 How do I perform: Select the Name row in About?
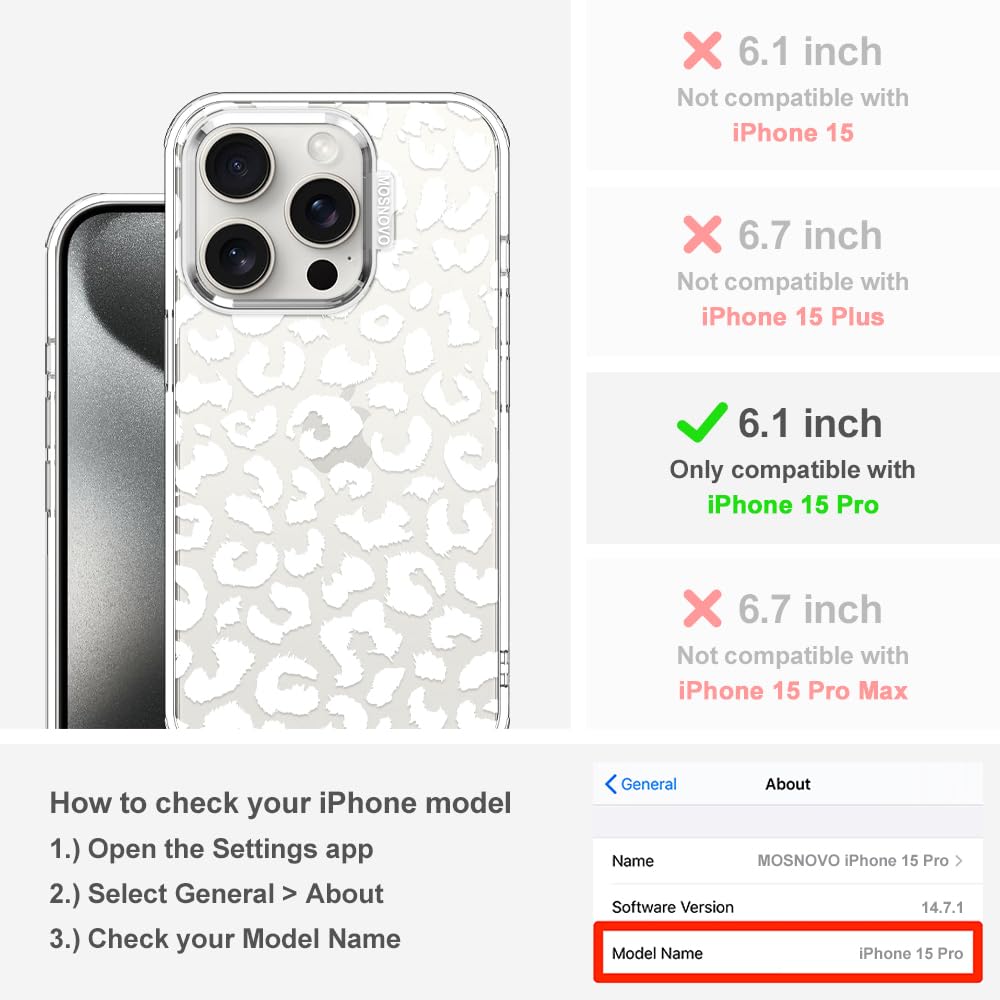[788, 860]
